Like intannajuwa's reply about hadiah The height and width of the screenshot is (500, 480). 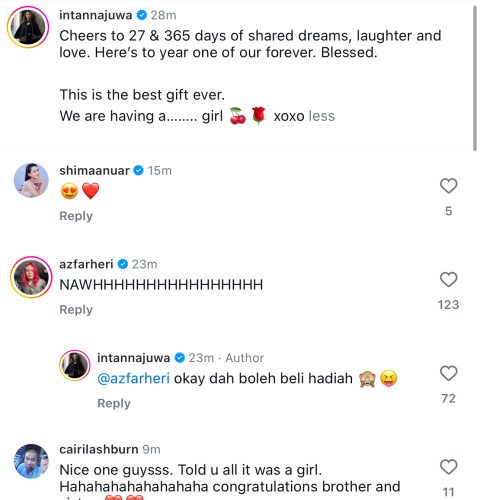(448, 373)
